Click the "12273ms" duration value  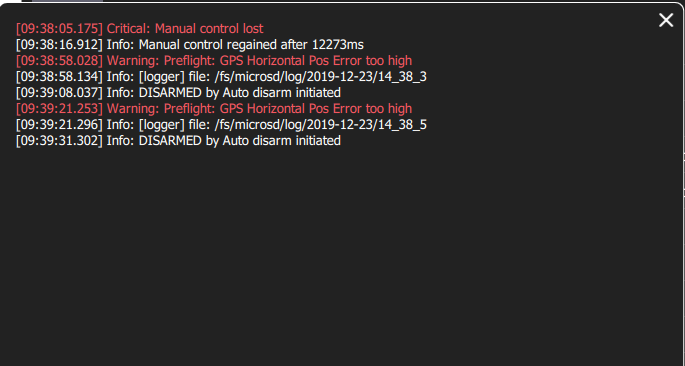click(x=338, y=45)
